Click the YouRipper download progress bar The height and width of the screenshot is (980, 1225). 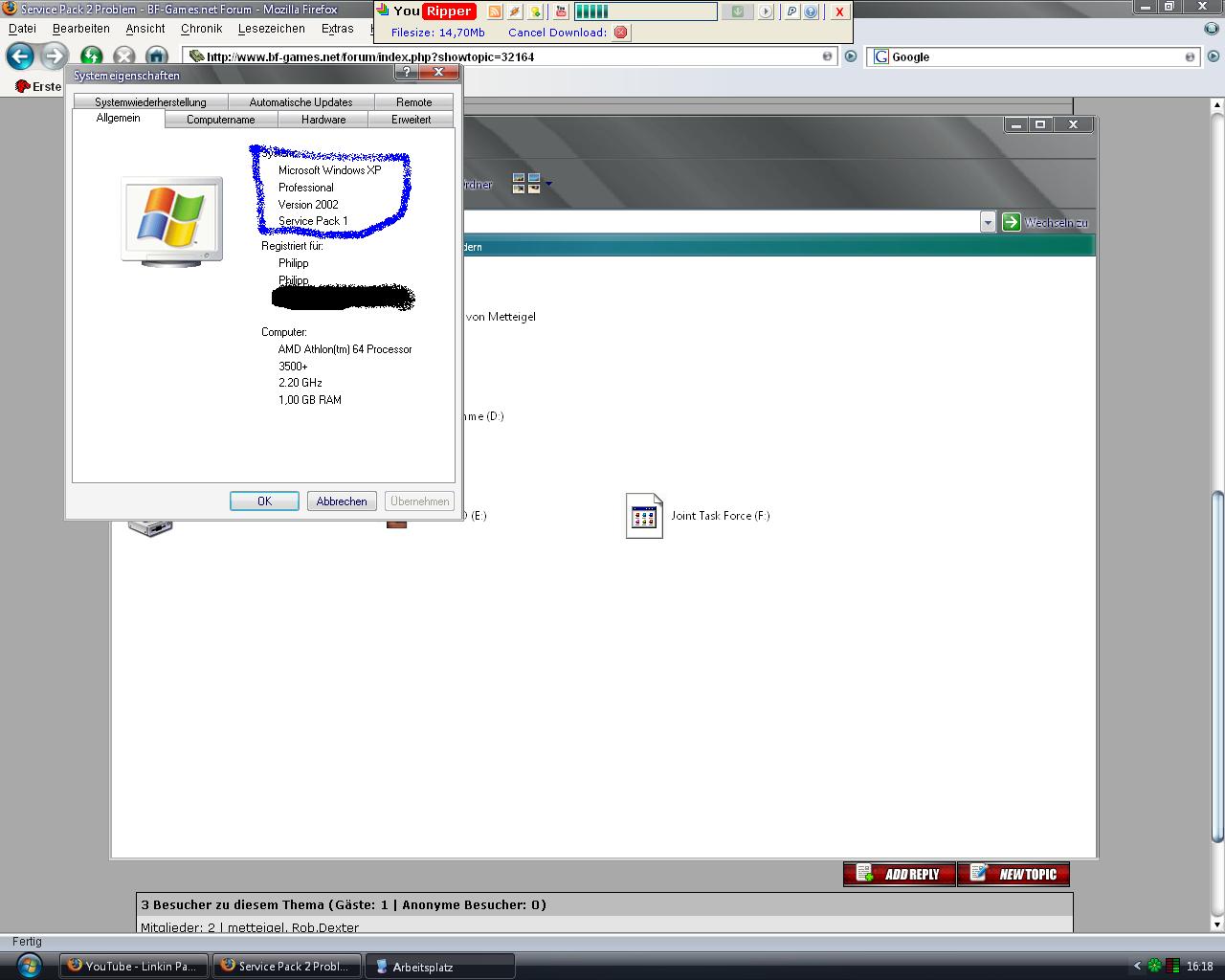point(645,11)
